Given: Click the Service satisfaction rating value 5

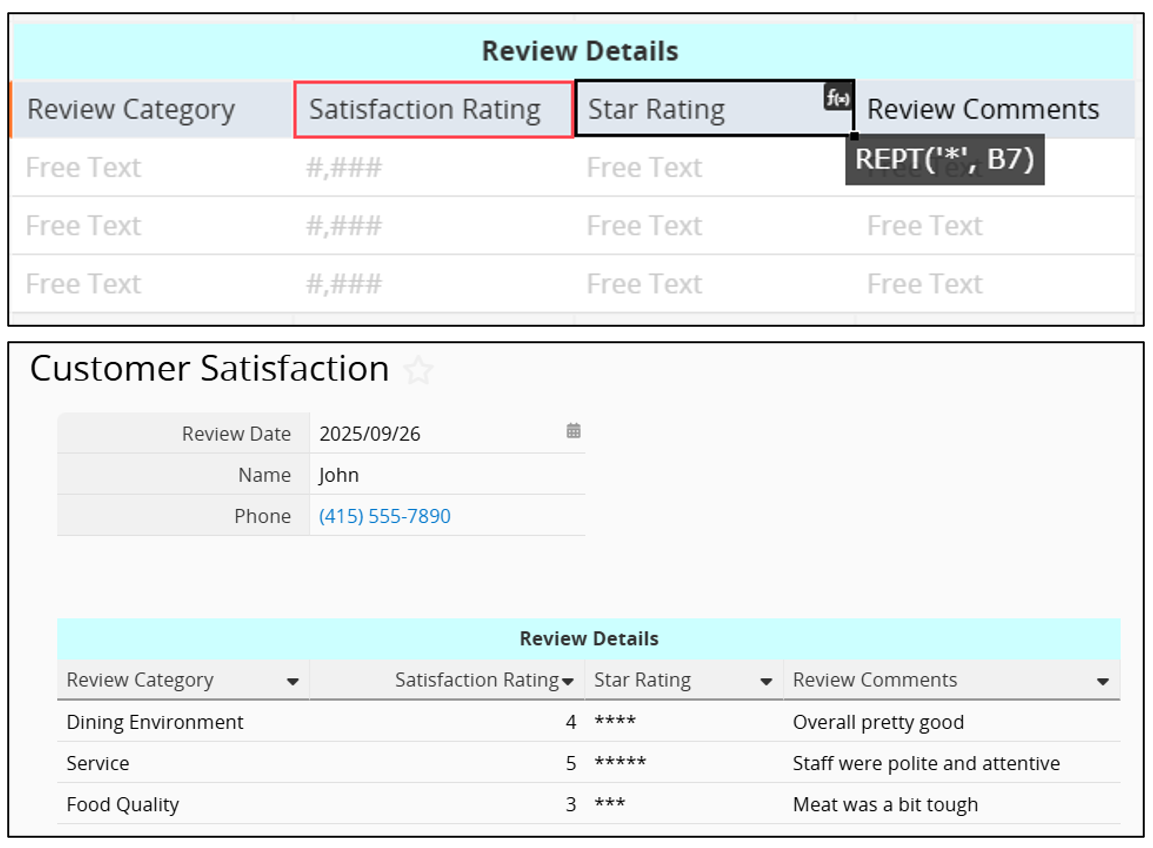Looking at the screenshot, I should [x=570, y=763].
